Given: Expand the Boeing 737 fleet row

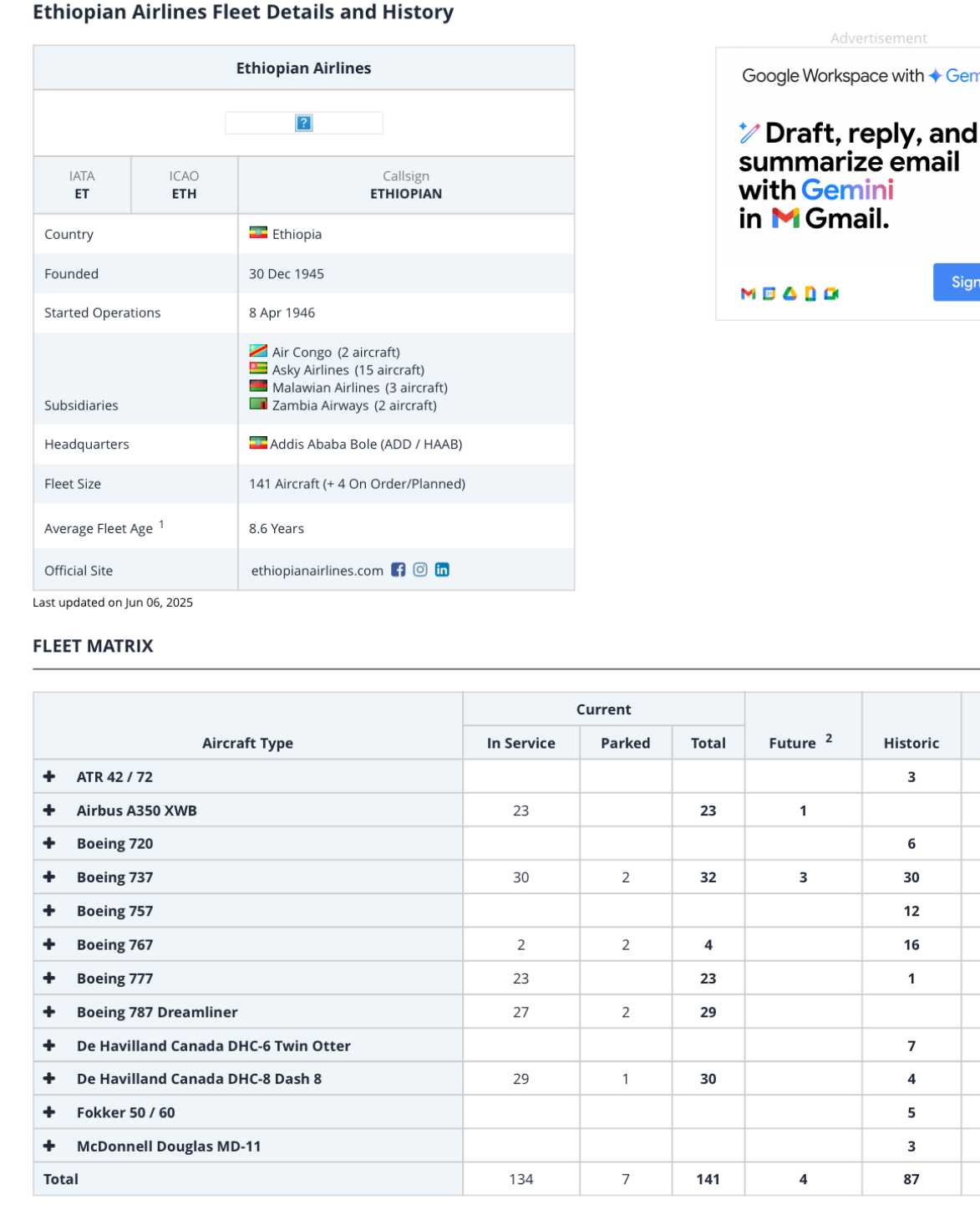Looking at the screenshot, I should (49, 877).
